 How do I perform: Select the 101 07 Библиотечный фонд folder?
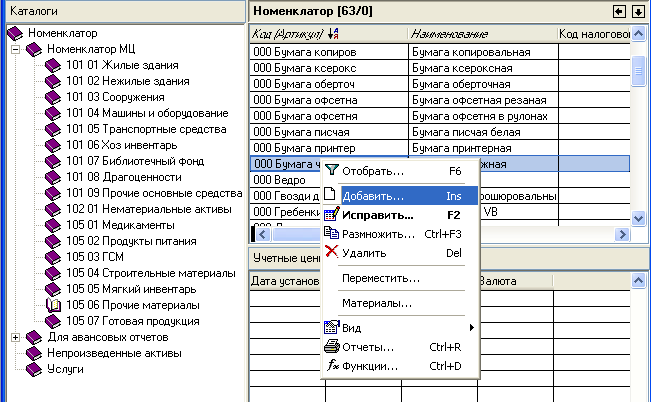tap(135, 161)
